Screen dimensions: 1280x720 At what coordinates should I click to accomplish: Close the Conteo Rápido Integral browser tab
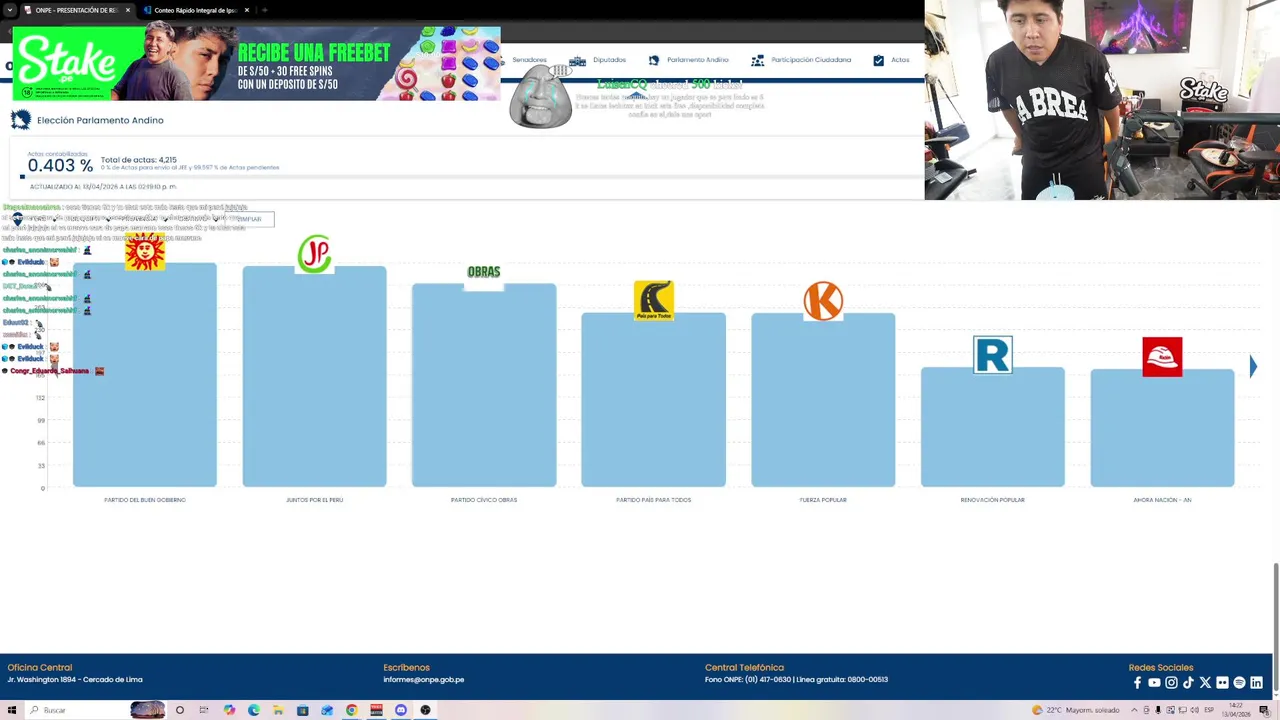[247, 10]
